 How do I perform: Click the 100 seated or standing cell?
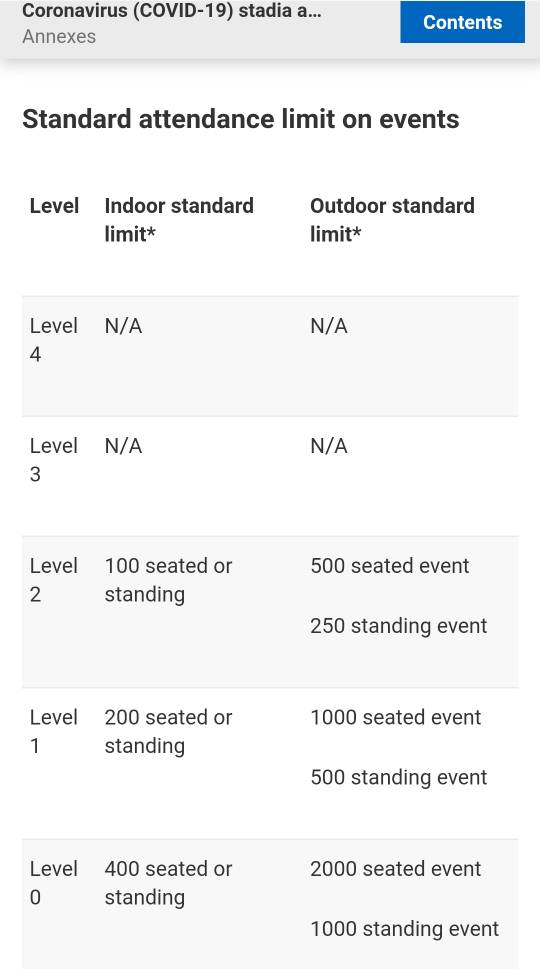pos(168,580)
